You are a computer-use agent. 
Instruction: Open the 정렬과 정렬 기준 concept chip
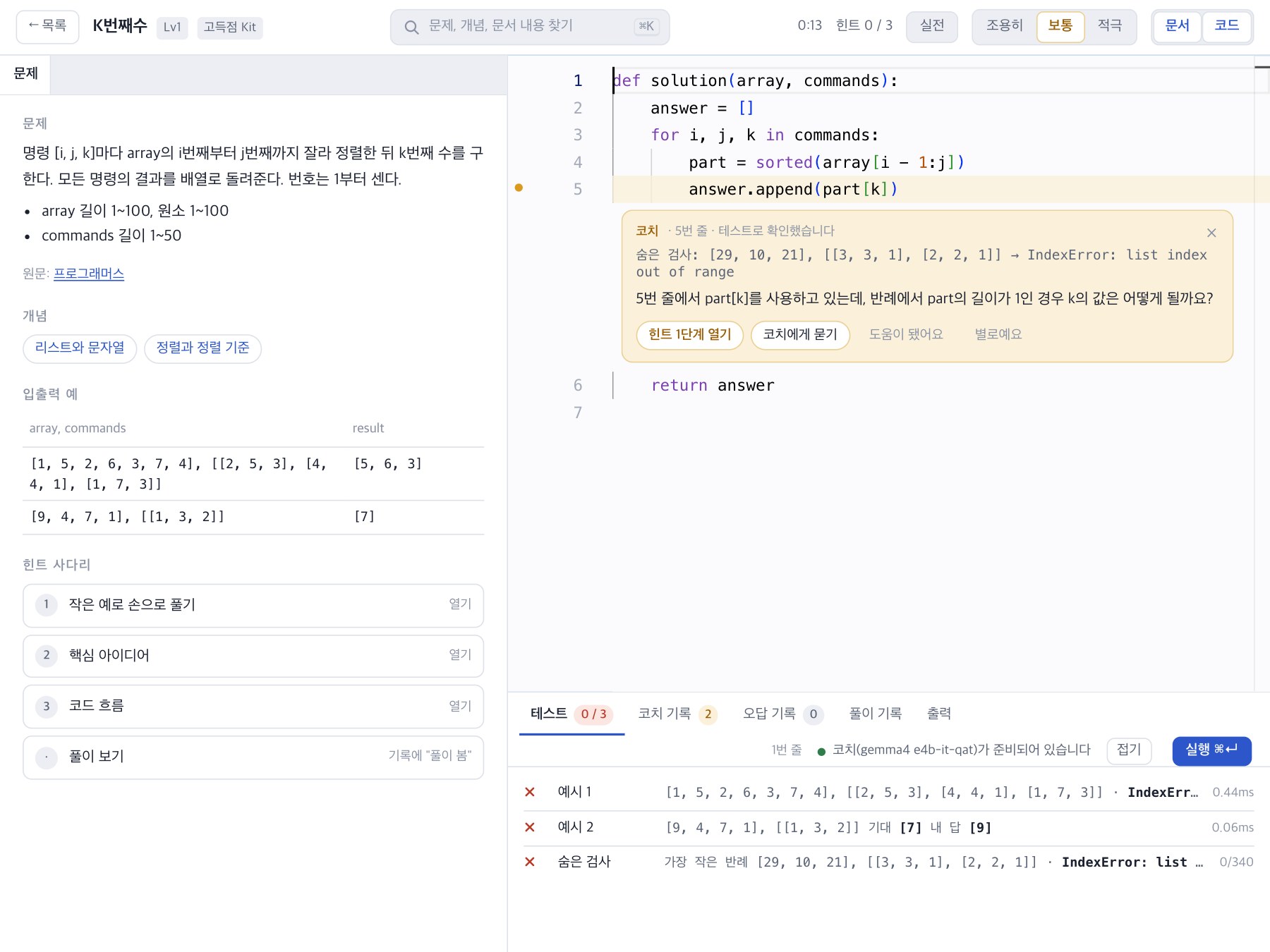[x=203, y=348]
